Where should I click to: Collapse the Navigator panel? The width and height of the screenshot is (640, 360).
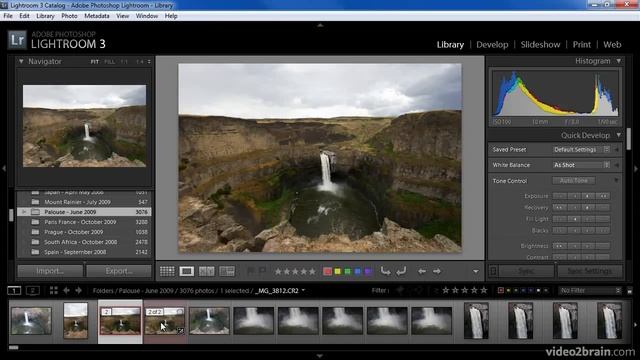pyautogui.click(x=21, y=61)
